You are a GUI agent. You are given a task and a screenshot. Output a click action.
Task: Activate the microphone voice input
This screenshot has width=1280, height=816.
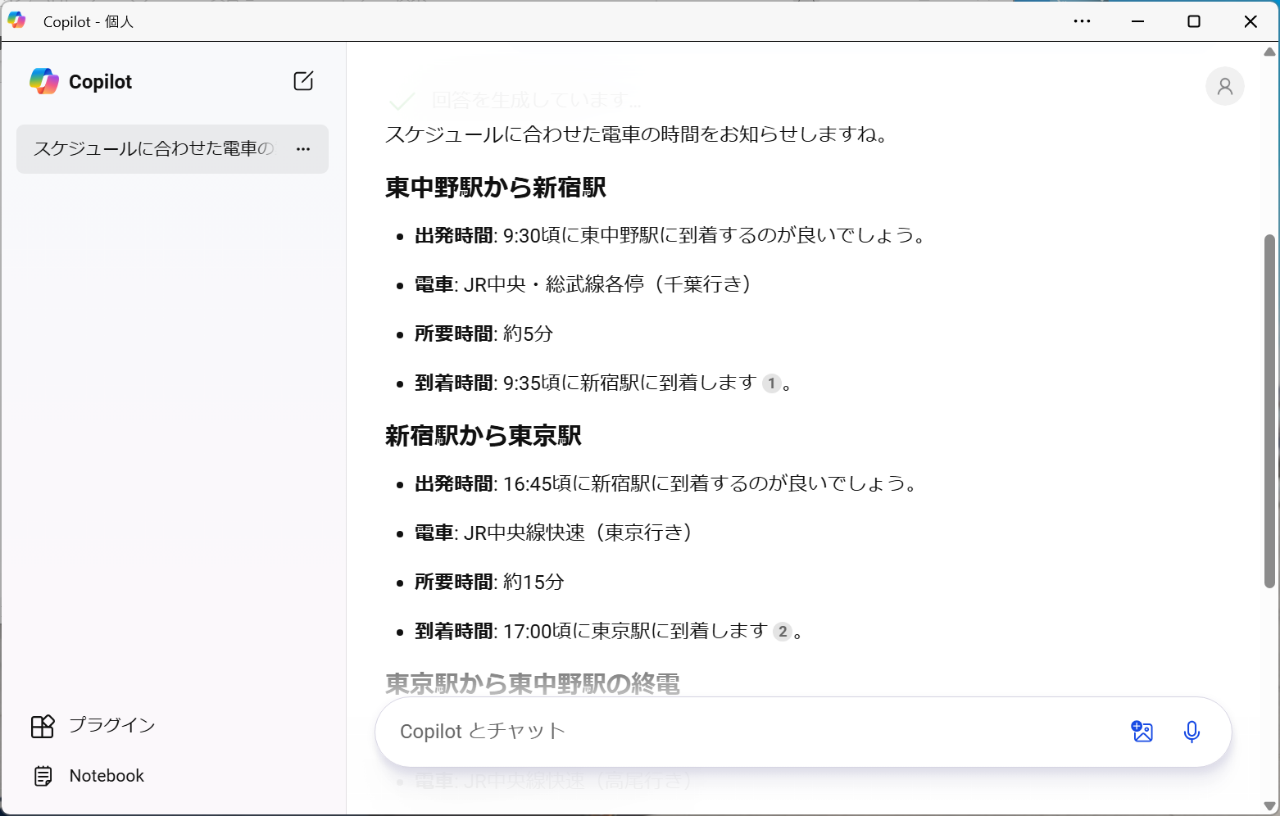(x=1191, y=731)
